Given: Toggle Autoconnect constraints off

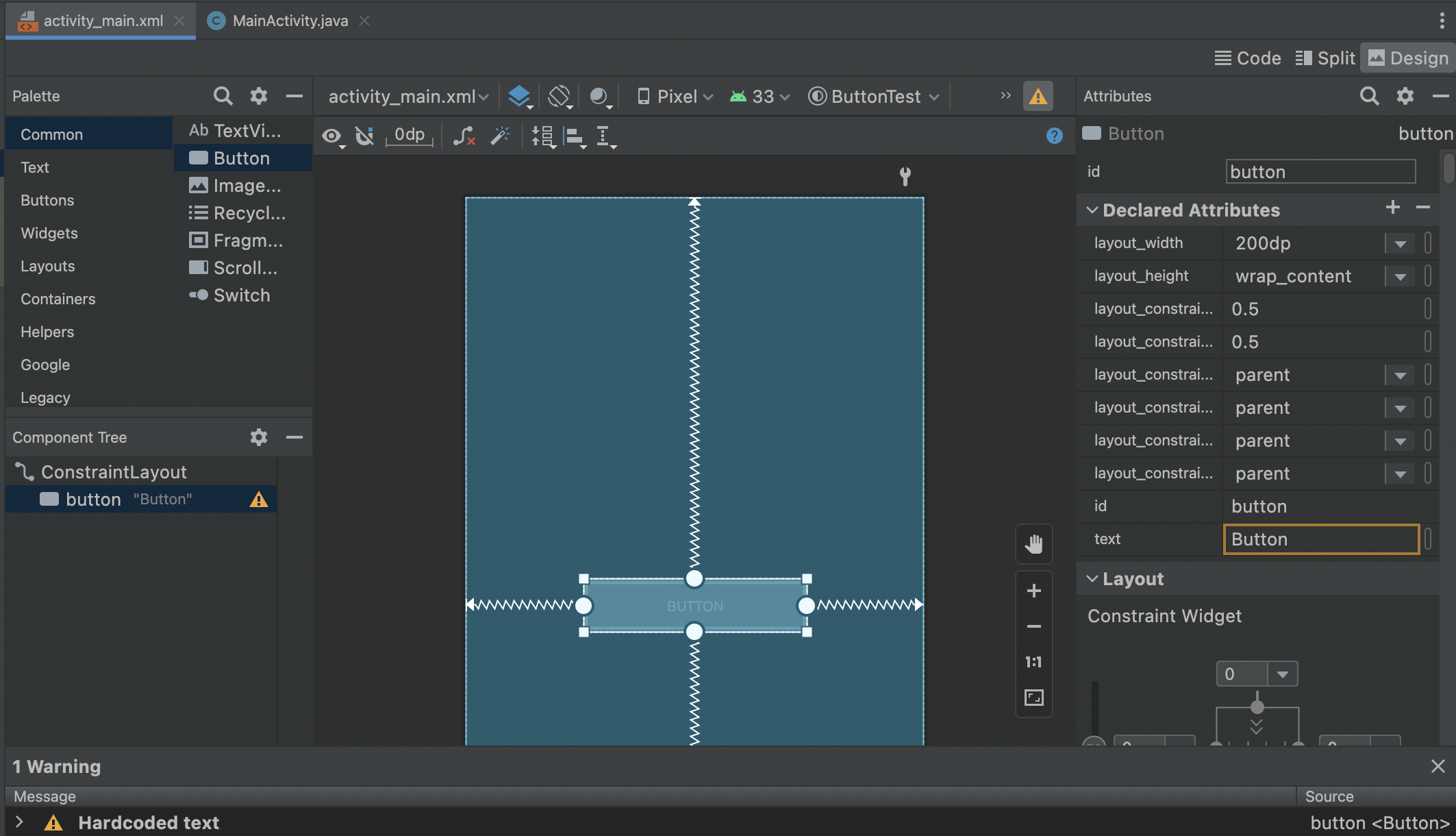Looking at the screenshot, I should tap(364, 136).
